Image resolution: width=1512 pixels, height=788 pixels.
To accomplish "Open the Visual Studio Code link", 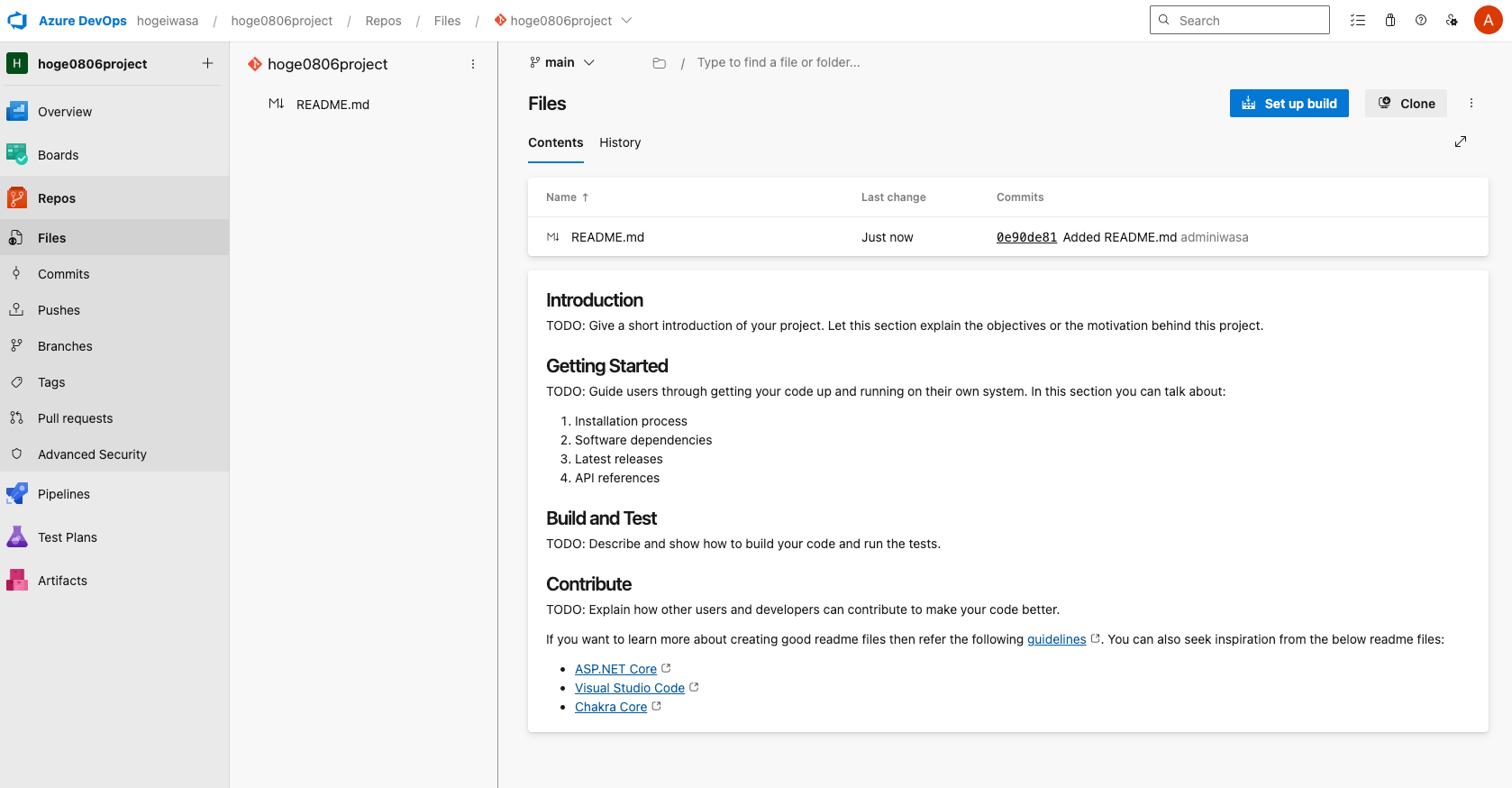I will (x=630, y=688).
